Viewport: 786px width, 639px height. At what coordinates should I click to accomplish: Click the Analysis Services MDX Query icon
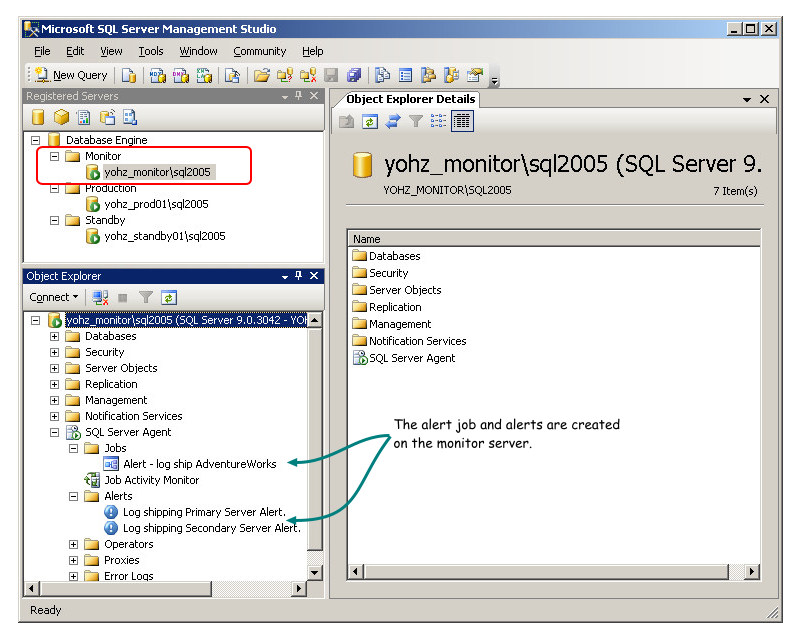tap(157, 75)
